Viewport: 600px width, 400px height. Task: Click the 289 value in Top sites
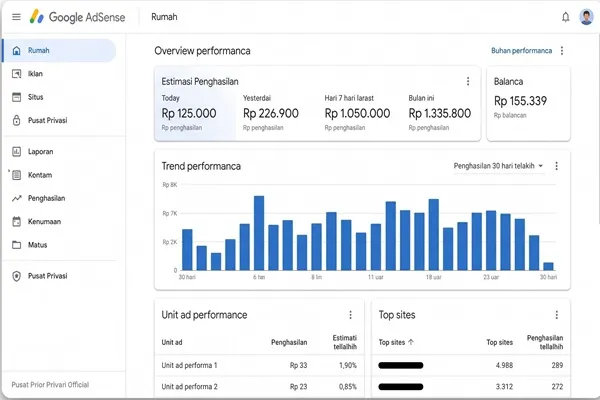[557, 366]
